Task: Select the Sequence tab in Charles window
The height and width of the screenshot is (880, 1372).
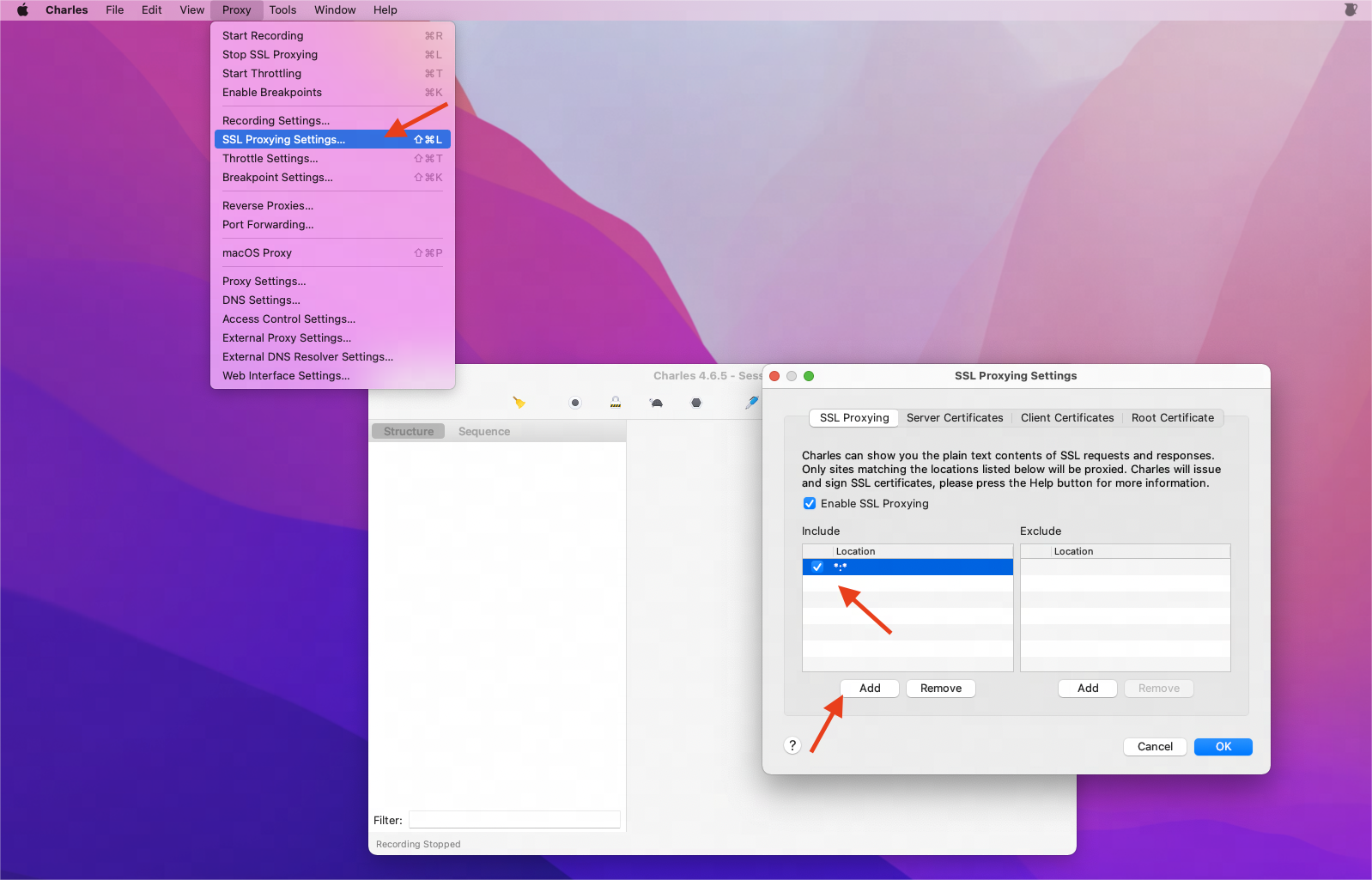Action: (484, 432)
